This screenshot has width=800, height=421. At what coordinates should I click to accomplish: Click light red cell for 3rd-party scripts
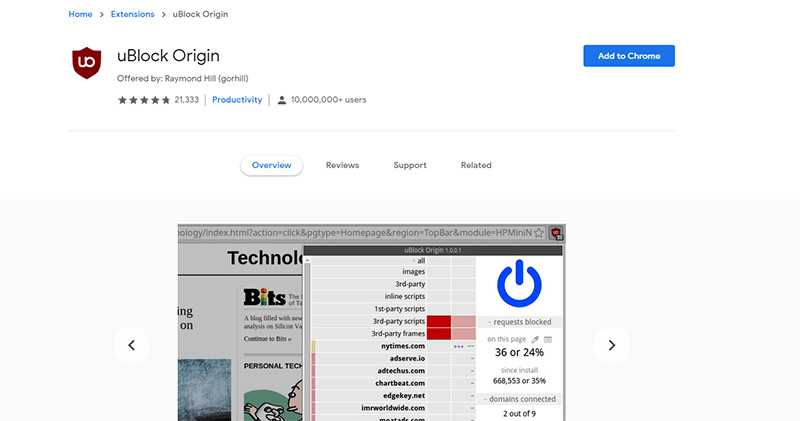(x=463, y=321)
